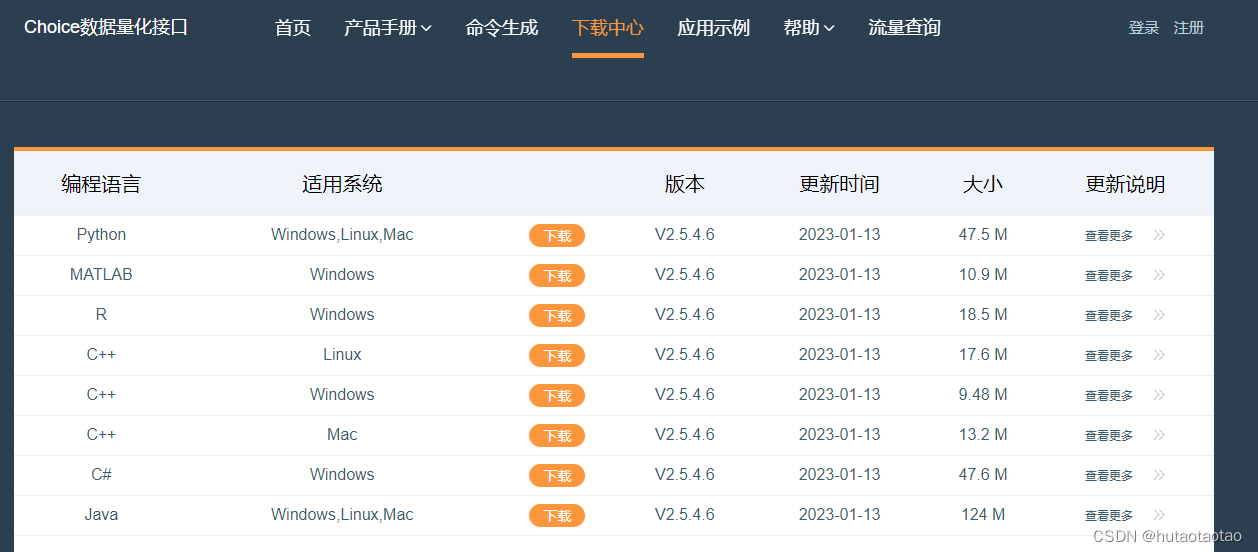The width and height of the screenshot is (1258, 552).
Task: Expand the 产品手册 dropdown menu
Action: pyautogui.click(x=388, y=28)
